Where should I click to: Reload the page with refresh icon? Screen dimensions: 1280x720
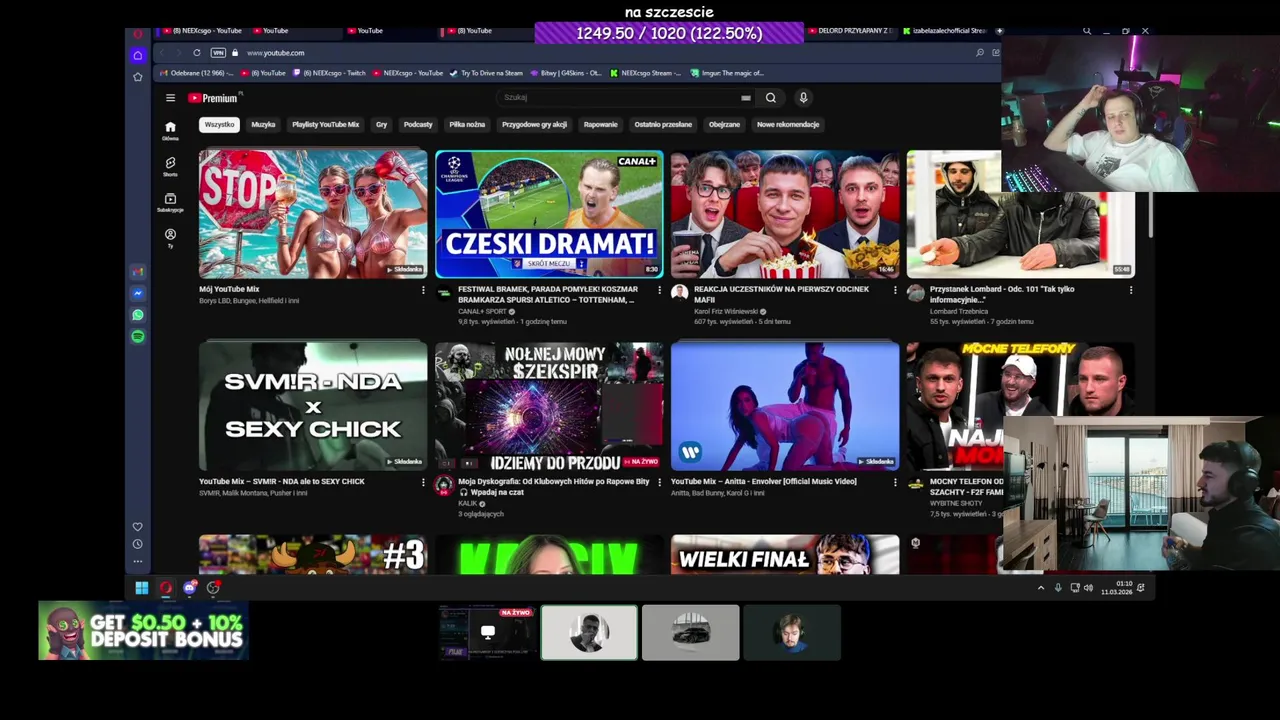[197, 53]
